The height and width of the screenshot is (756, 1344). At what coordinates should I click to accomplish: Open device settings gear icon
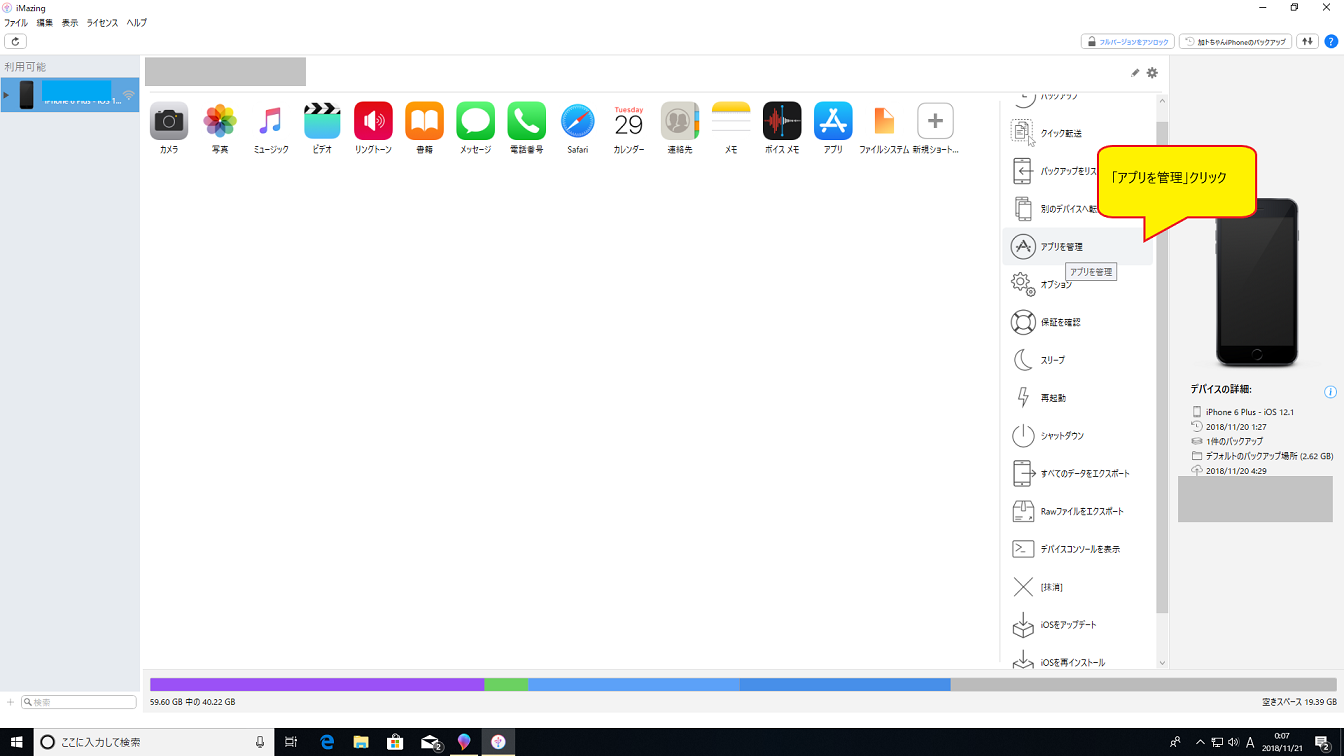click(1152, 73)
